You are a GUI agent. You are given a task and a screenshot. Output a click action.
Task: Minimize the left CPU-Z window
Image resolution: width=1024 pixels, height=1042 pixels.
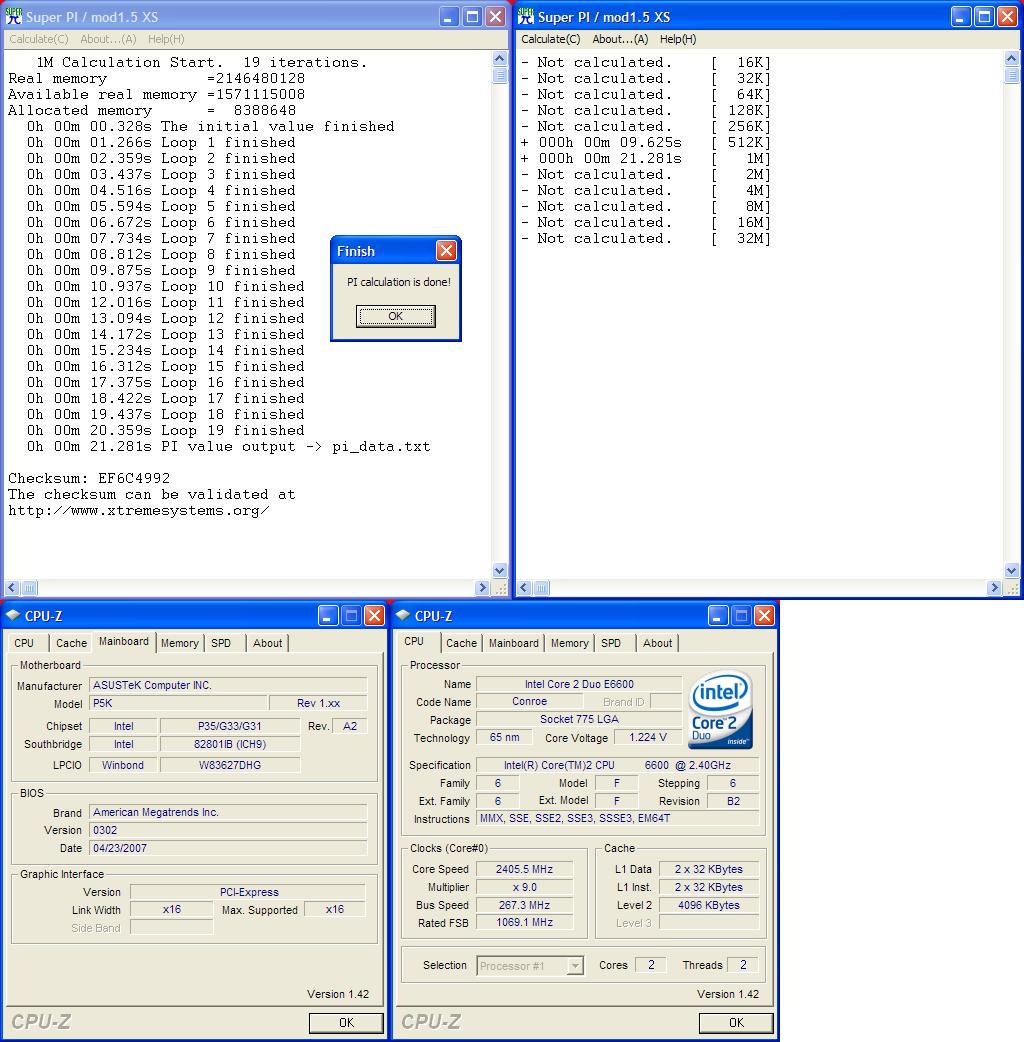point(328,615)
